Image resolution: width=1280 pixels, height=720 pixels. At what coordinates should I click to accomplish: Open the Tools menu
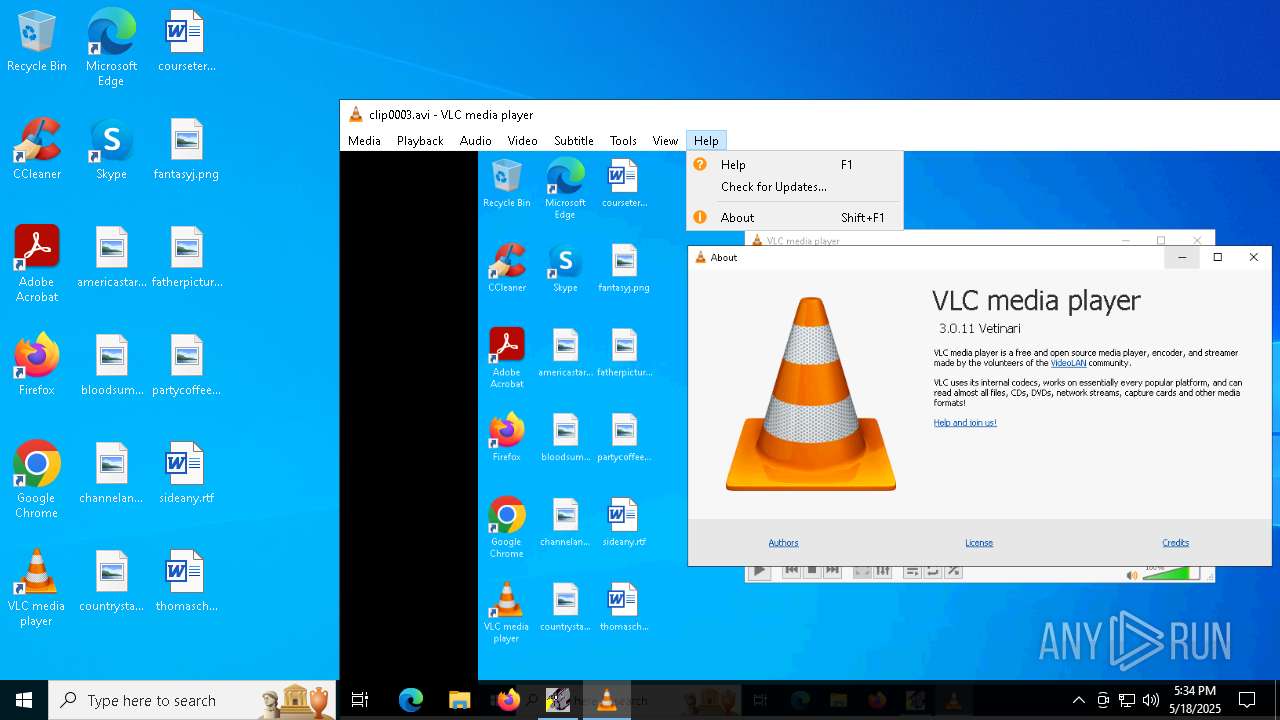coord(623,141)
